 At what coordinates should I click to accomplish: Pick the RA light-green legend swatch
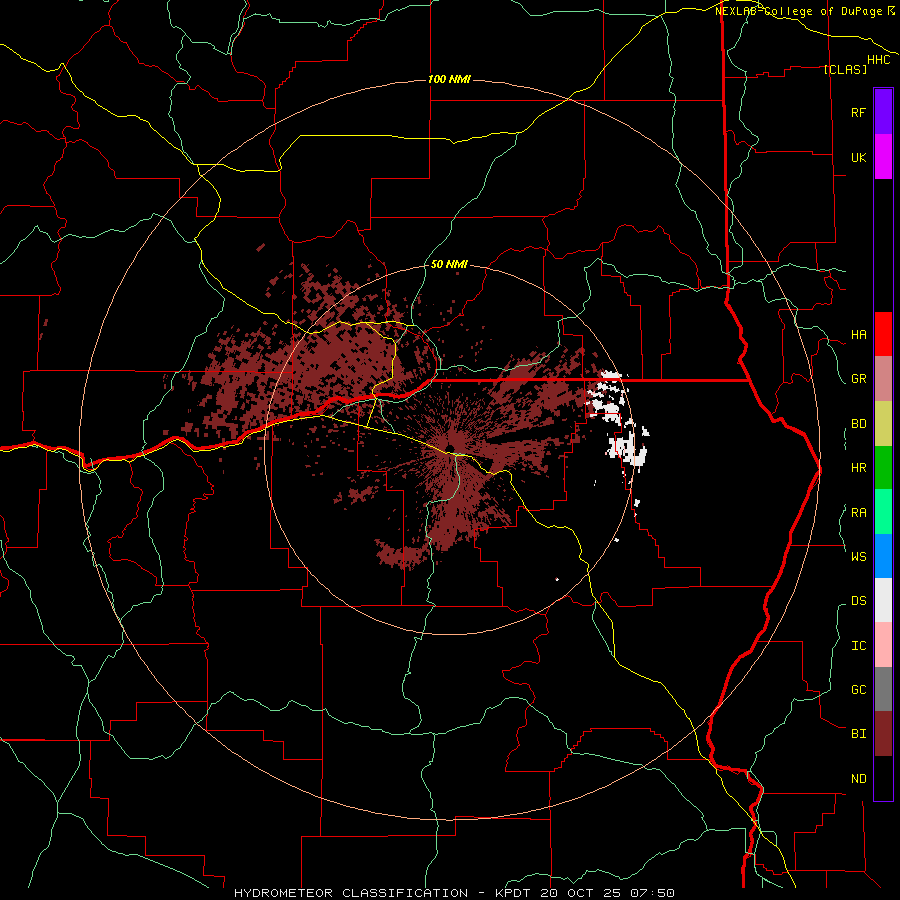point(883,512)
